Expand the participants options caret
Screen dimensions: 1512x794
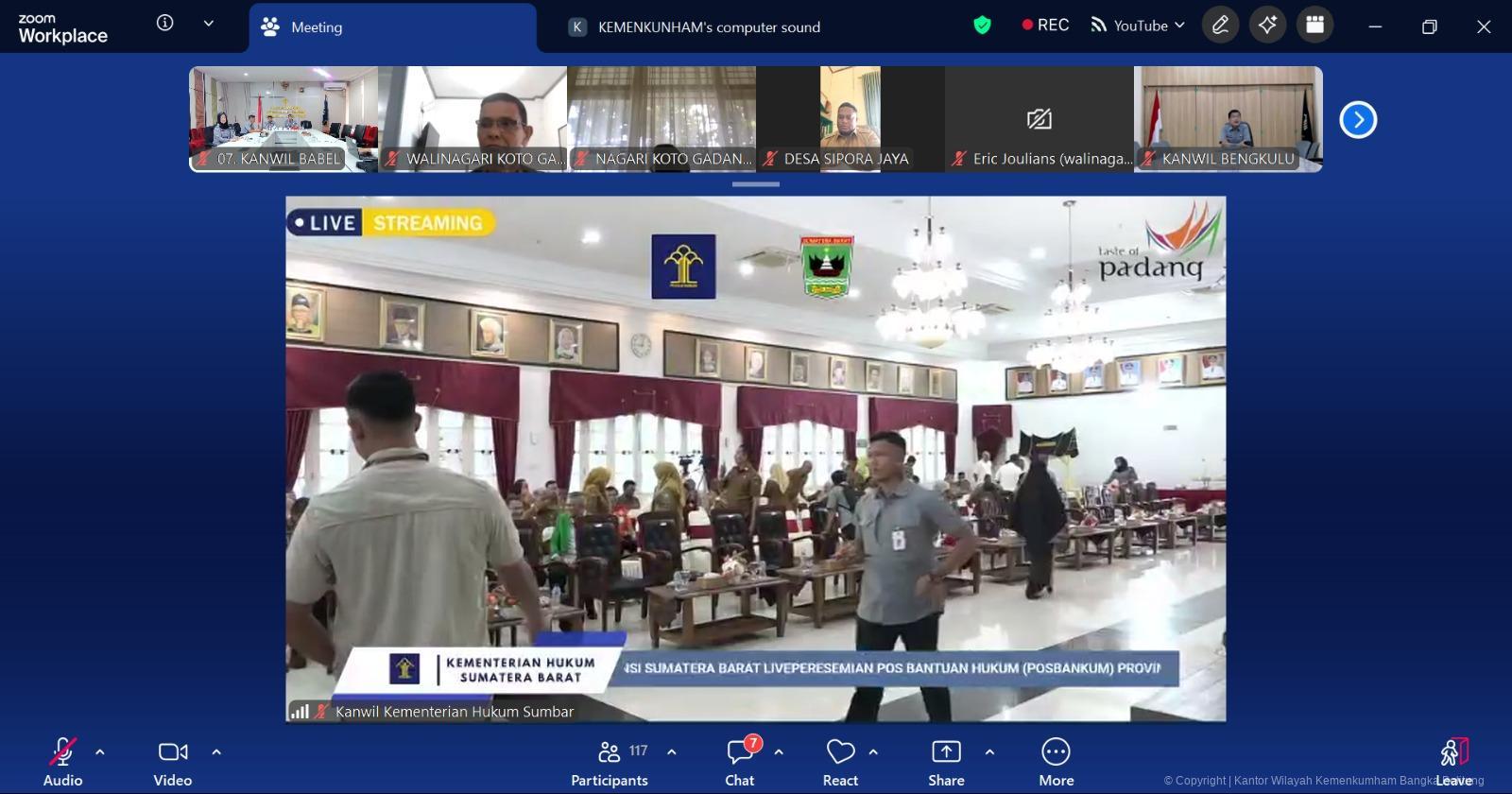point(672,752)
